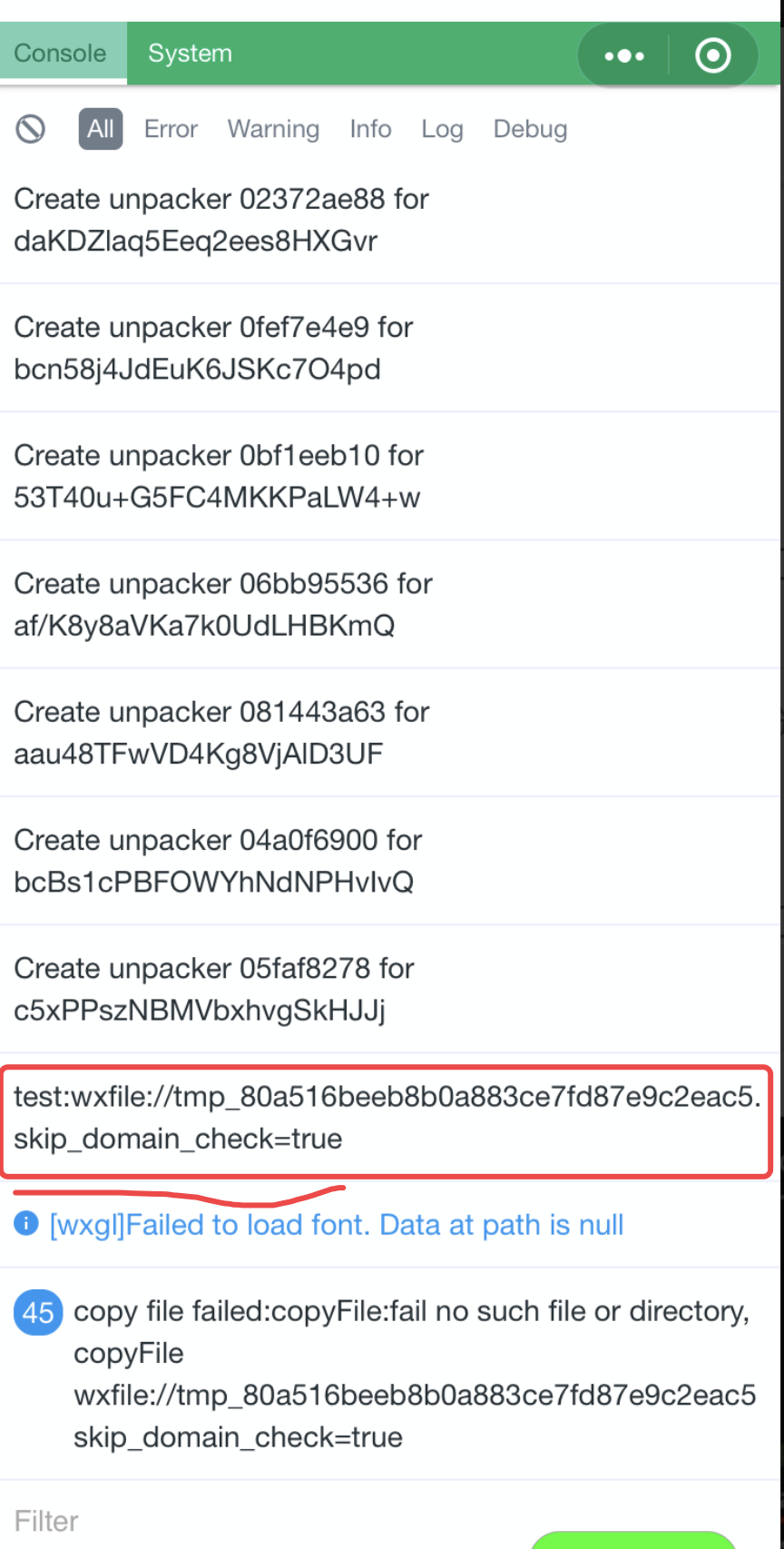Viewport: 784px width, 1549px height.
Task: Switch to the System tab
Action: 190,54
